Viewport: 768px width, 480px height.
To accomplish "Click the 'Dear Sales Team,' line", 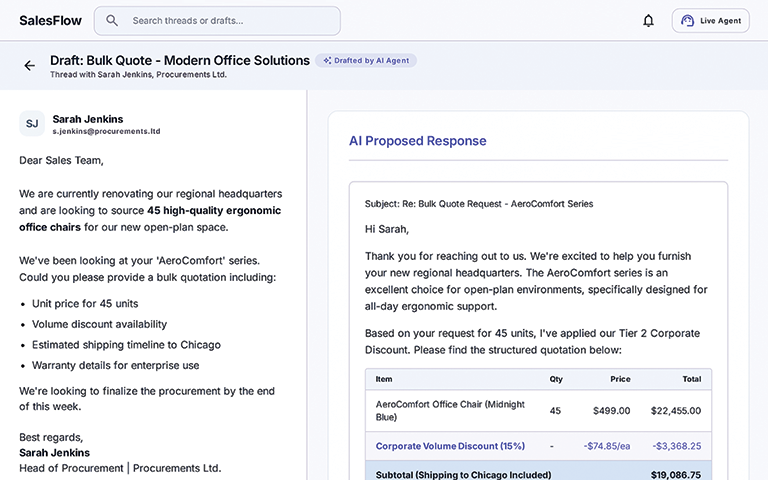I will pyautogui.click(x=61, y=161).
